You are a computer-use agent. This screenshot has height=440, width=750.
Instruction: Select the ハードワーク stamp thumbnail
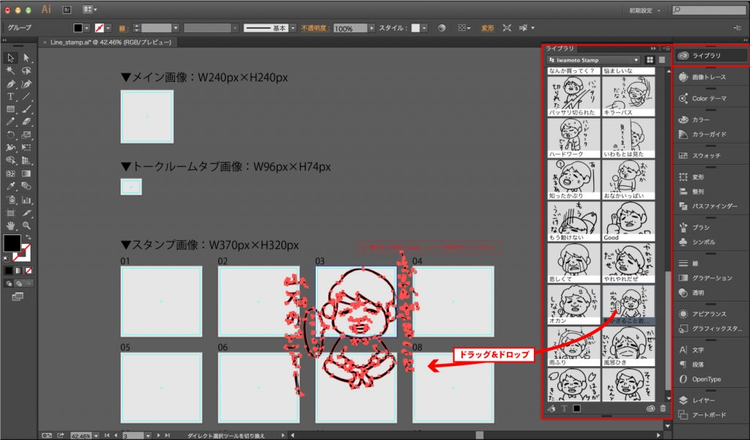[x=574, y=138]
